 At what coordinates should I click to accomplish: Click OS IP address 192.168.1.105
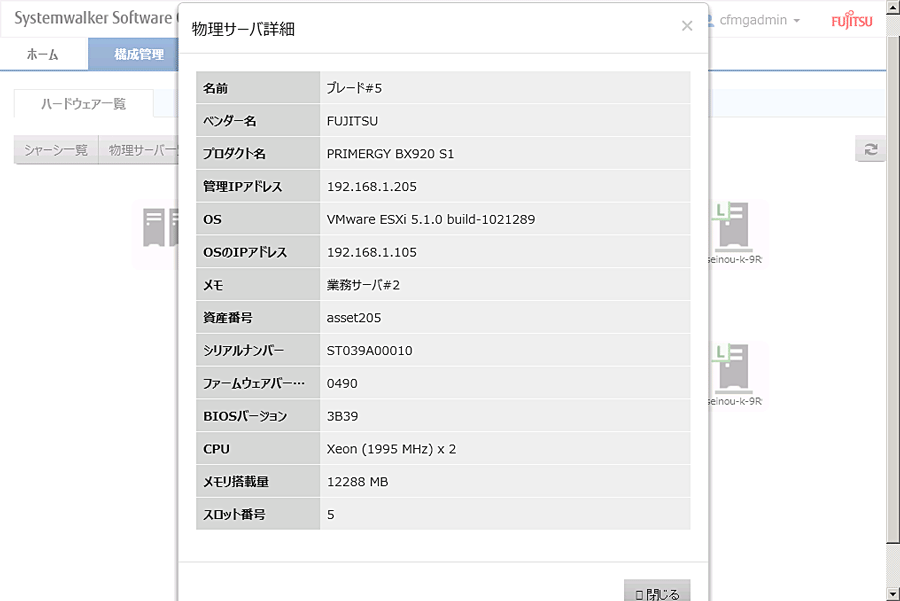pos(372,252)
